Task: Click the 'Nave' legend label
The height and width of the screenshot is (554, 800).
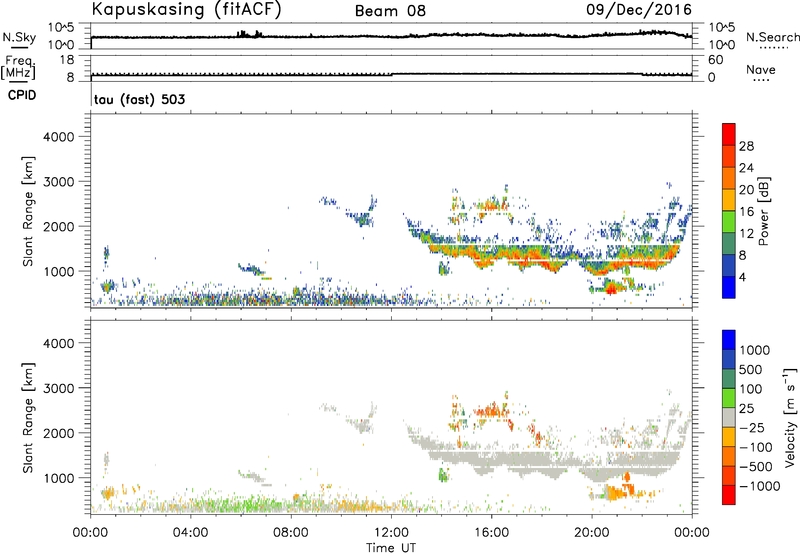Action: pos(761,69)
